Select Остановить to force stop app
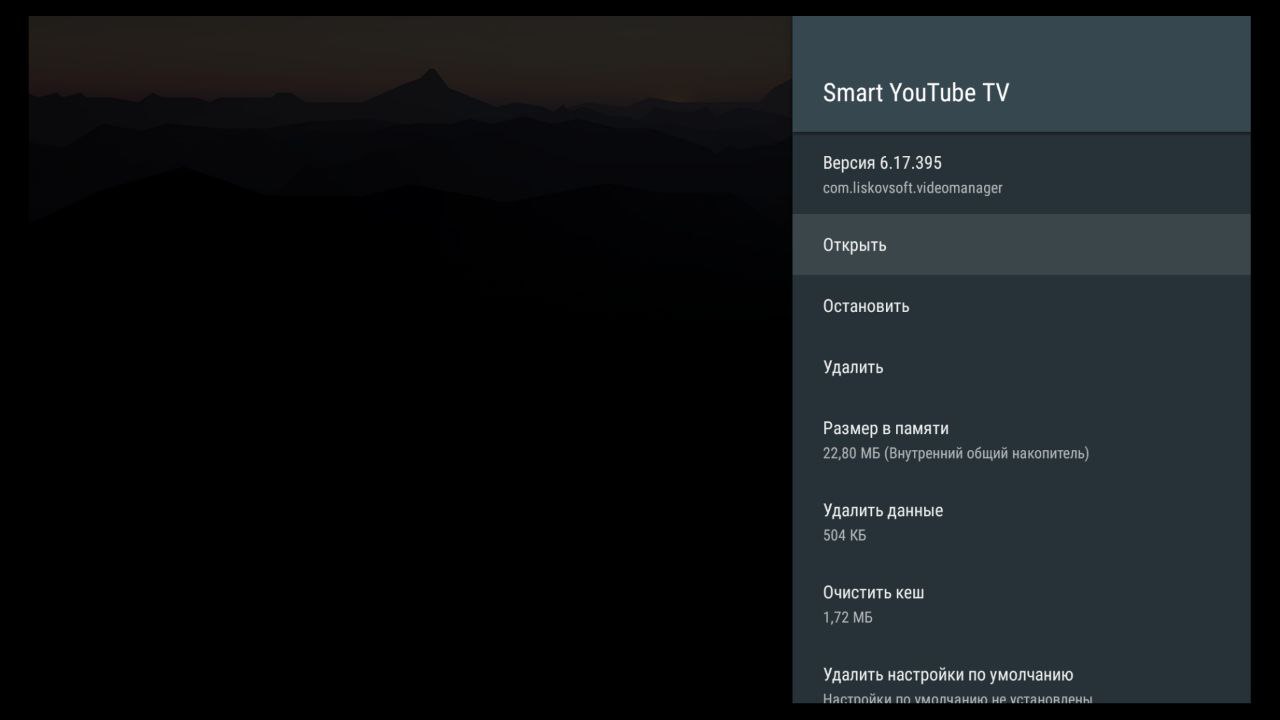The height and width of the screenshot is (720, 1280). pyautogui.click(x=1021, y=306)
